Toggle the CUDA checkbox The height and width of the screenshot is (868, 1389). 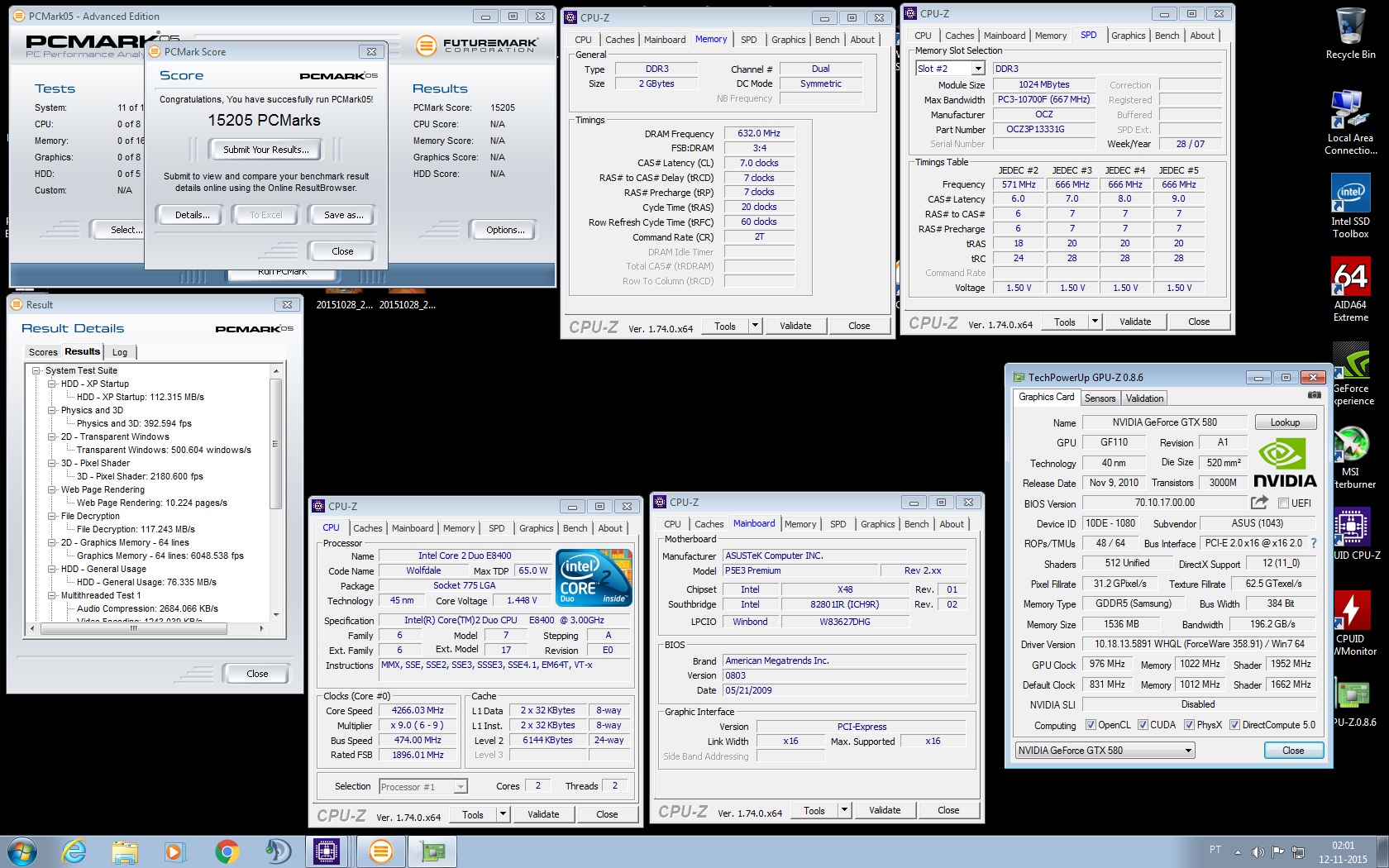click(x=1143, y=725)
